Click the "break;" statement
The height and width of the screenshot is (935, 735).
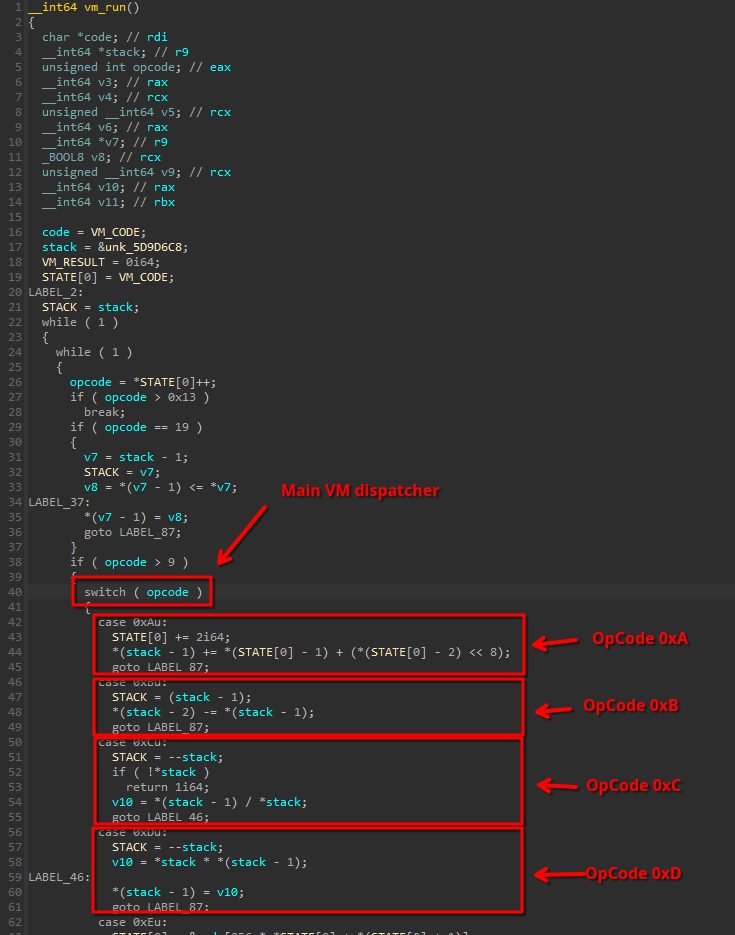coord(105,412)
